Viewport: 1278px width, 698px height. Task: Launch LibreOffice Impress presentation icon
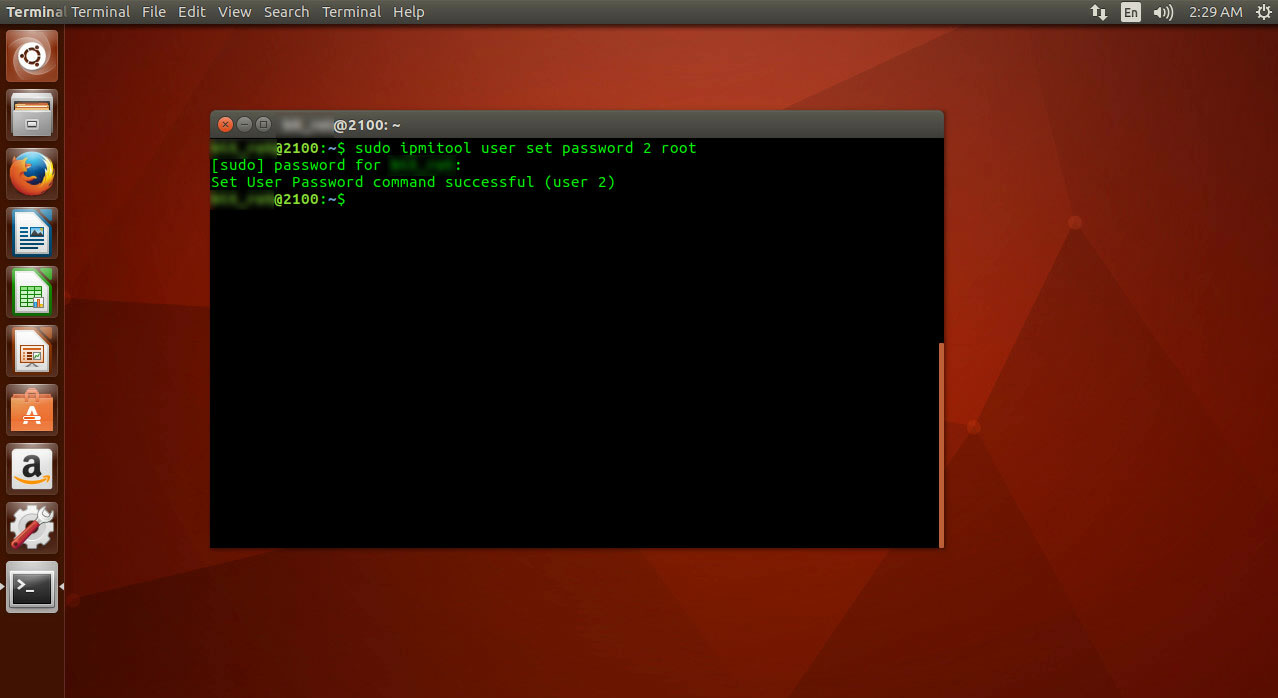click(x=32, y=351)
